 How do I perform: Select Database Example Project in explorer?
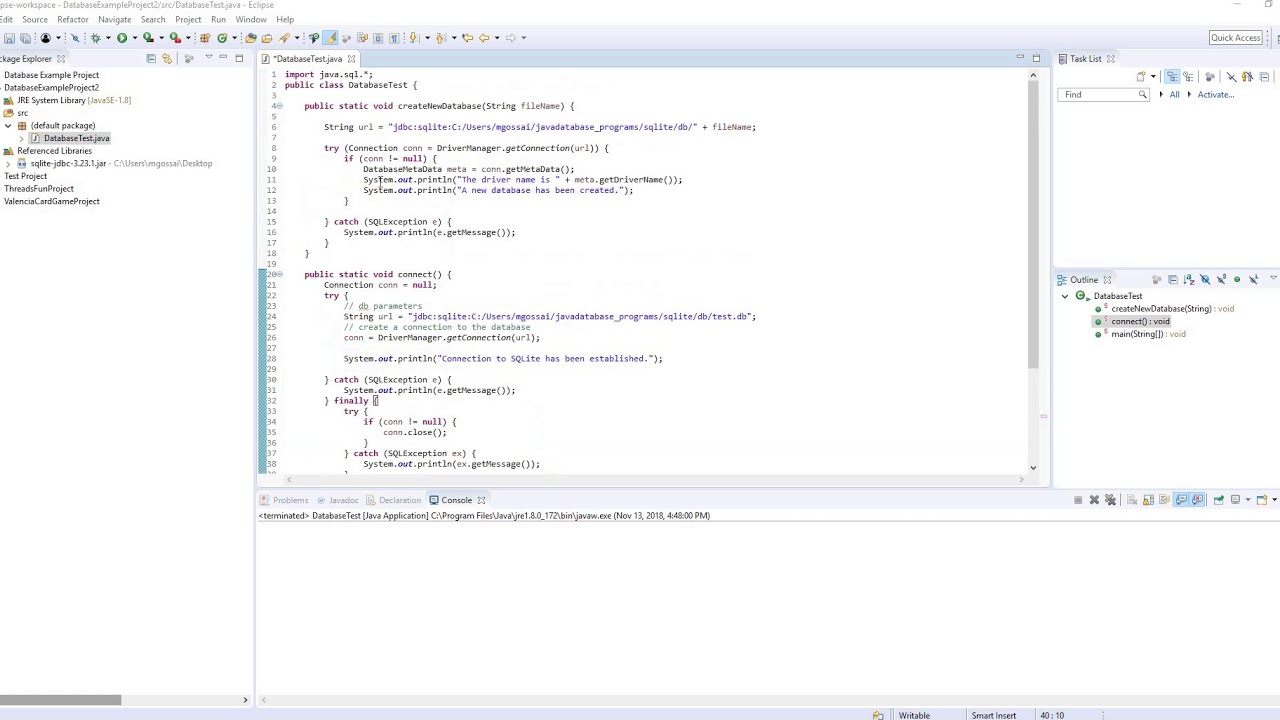(x=51, y=75)
